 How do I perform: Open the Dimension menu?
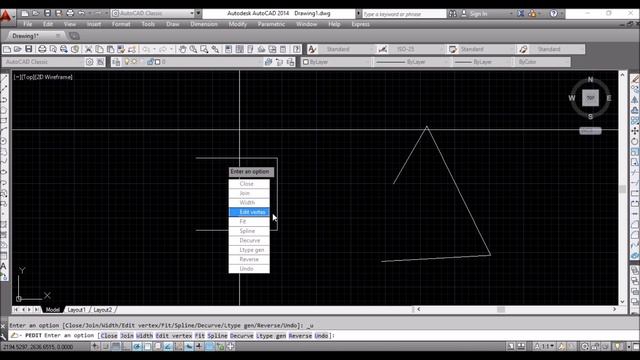[204, 24]
